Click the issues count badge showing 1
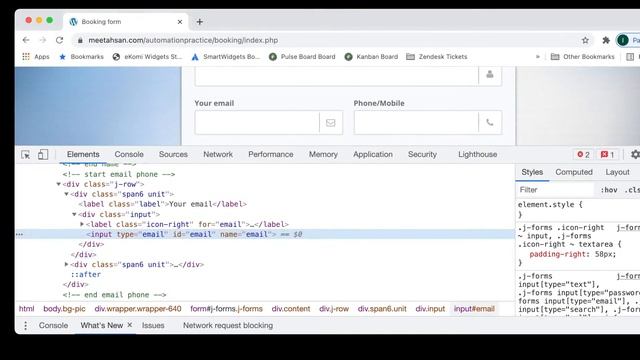Viewport: 640px width, 360px height. [607, 155]
